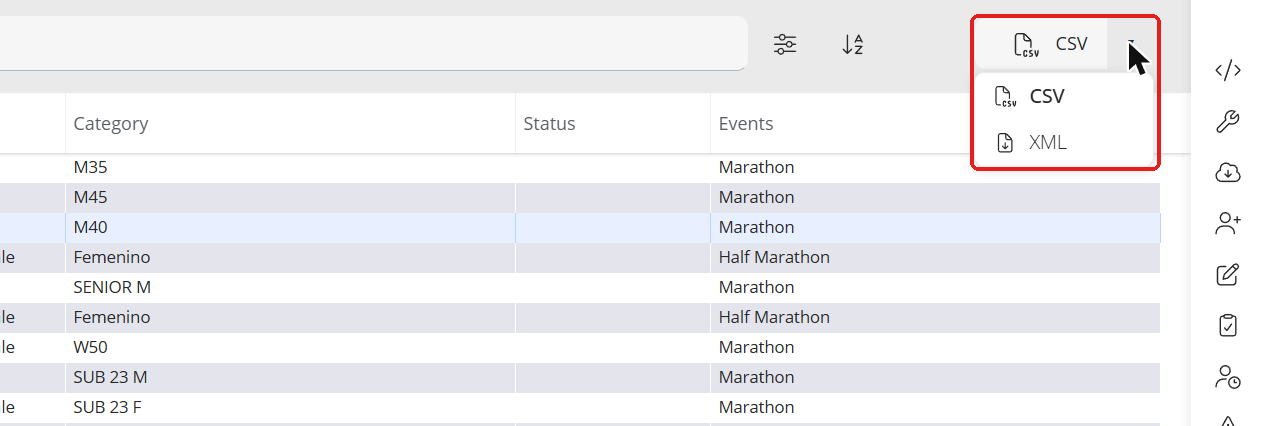Select the SENIOR M category cell
Image resolution: width=1266 pixels, height=426 pixels.
(291, 288)
